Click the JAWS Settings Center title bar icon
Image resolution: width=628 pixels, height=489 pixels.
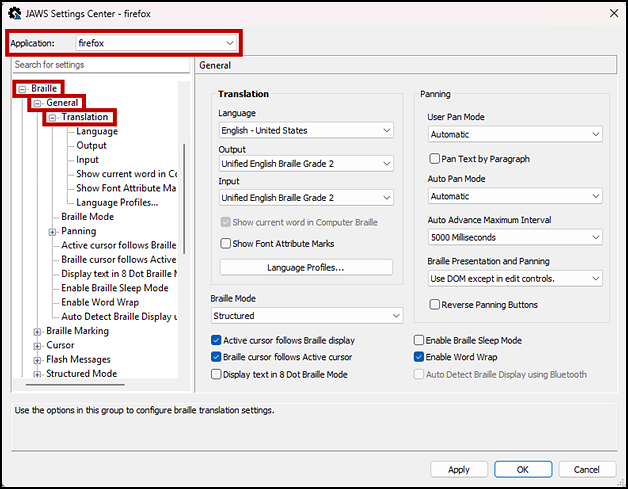(12, 11)
